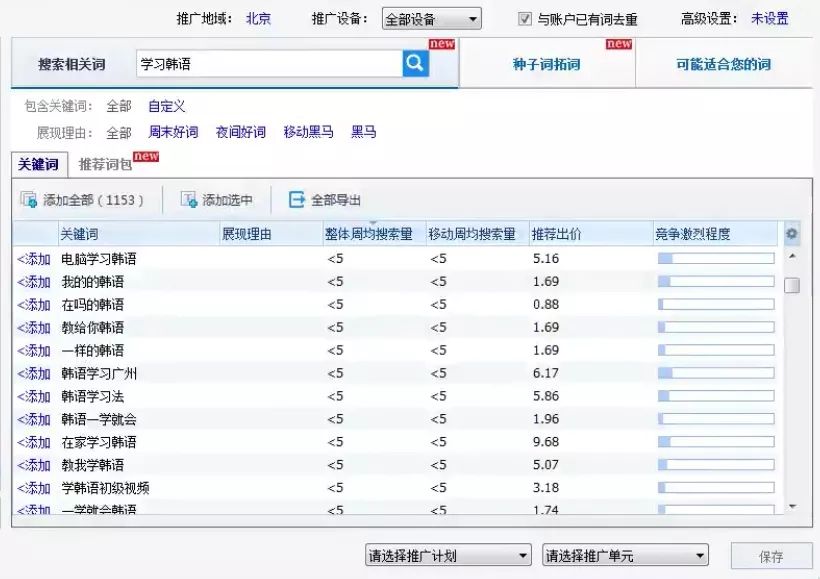Open the 可能适合您的词 tab
This screenshot has height=579, width=820.
pyautogui.click(x=723, y=64)
